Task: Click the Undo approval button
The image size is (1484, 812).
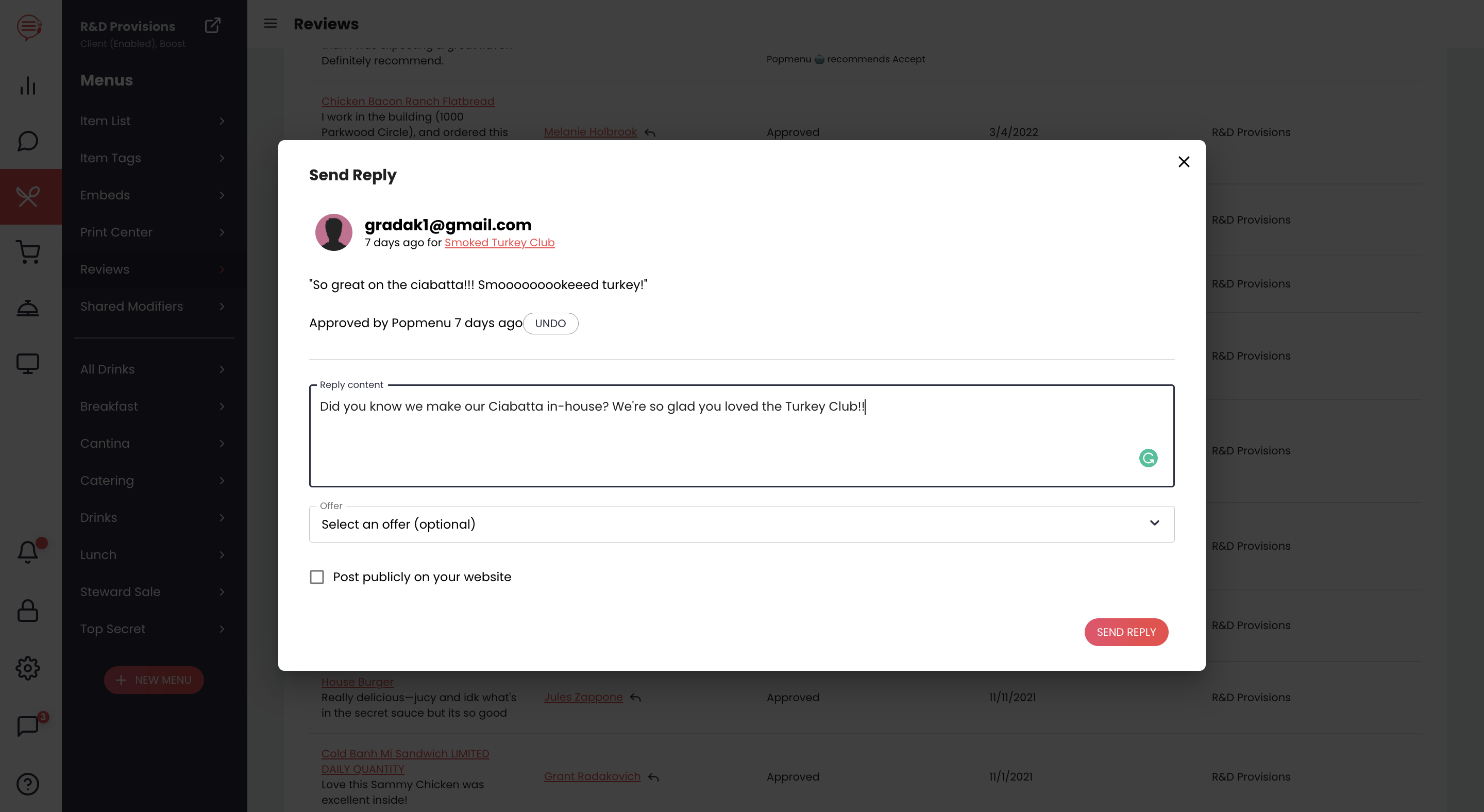Action: coord(550,323)
